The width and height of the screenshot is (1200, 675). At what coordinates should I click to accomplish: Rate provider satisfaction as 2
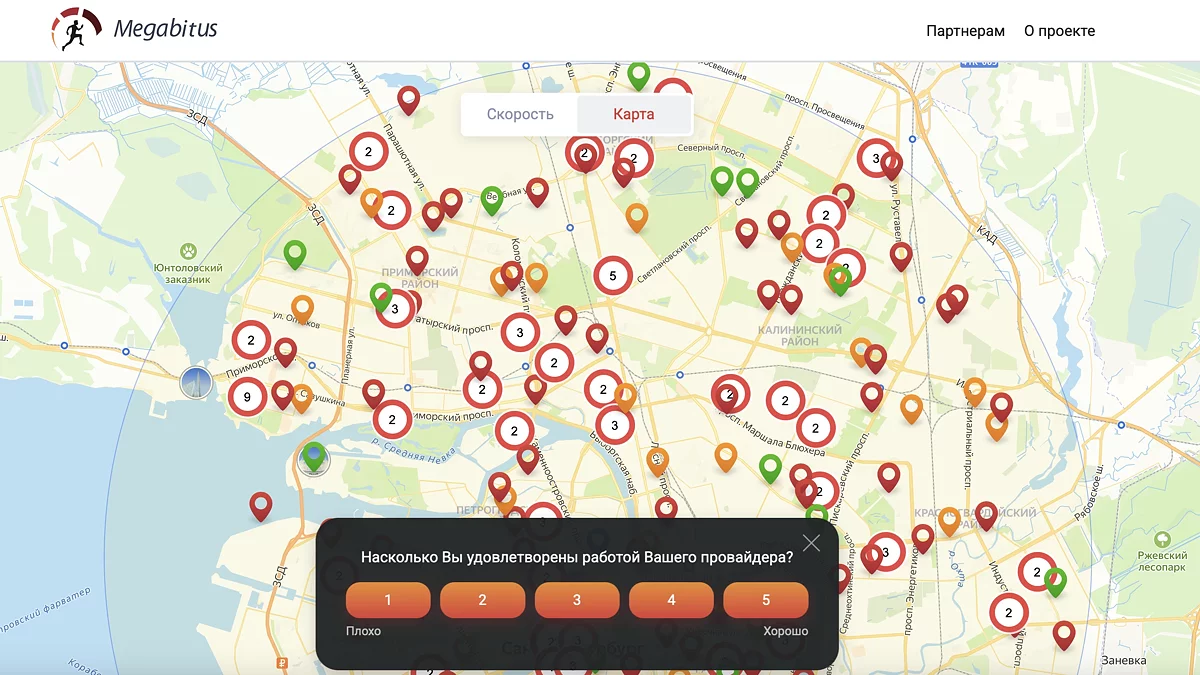[482, 600]
